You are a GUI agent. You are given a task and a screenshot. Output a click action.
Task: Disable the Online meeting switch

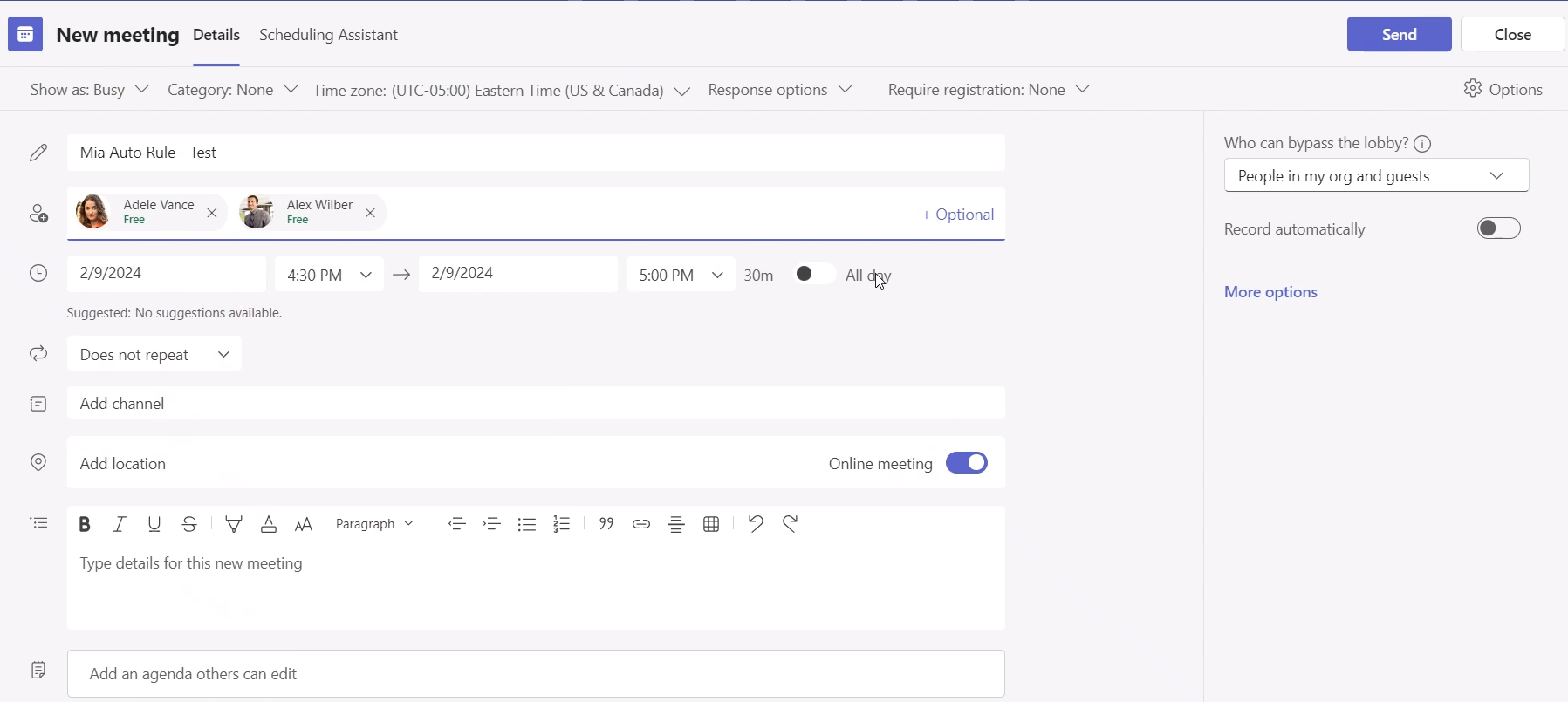[966, 463]
